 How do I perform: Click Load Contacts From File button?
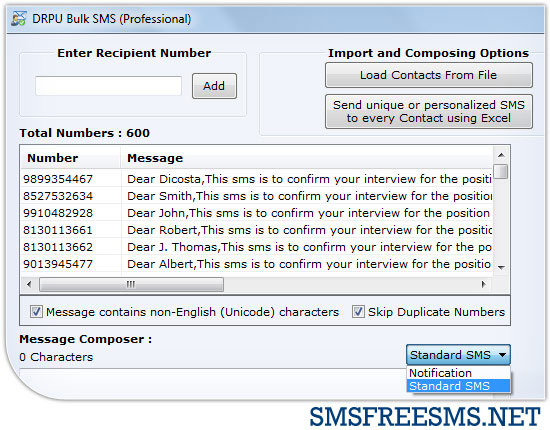[429, 75]
